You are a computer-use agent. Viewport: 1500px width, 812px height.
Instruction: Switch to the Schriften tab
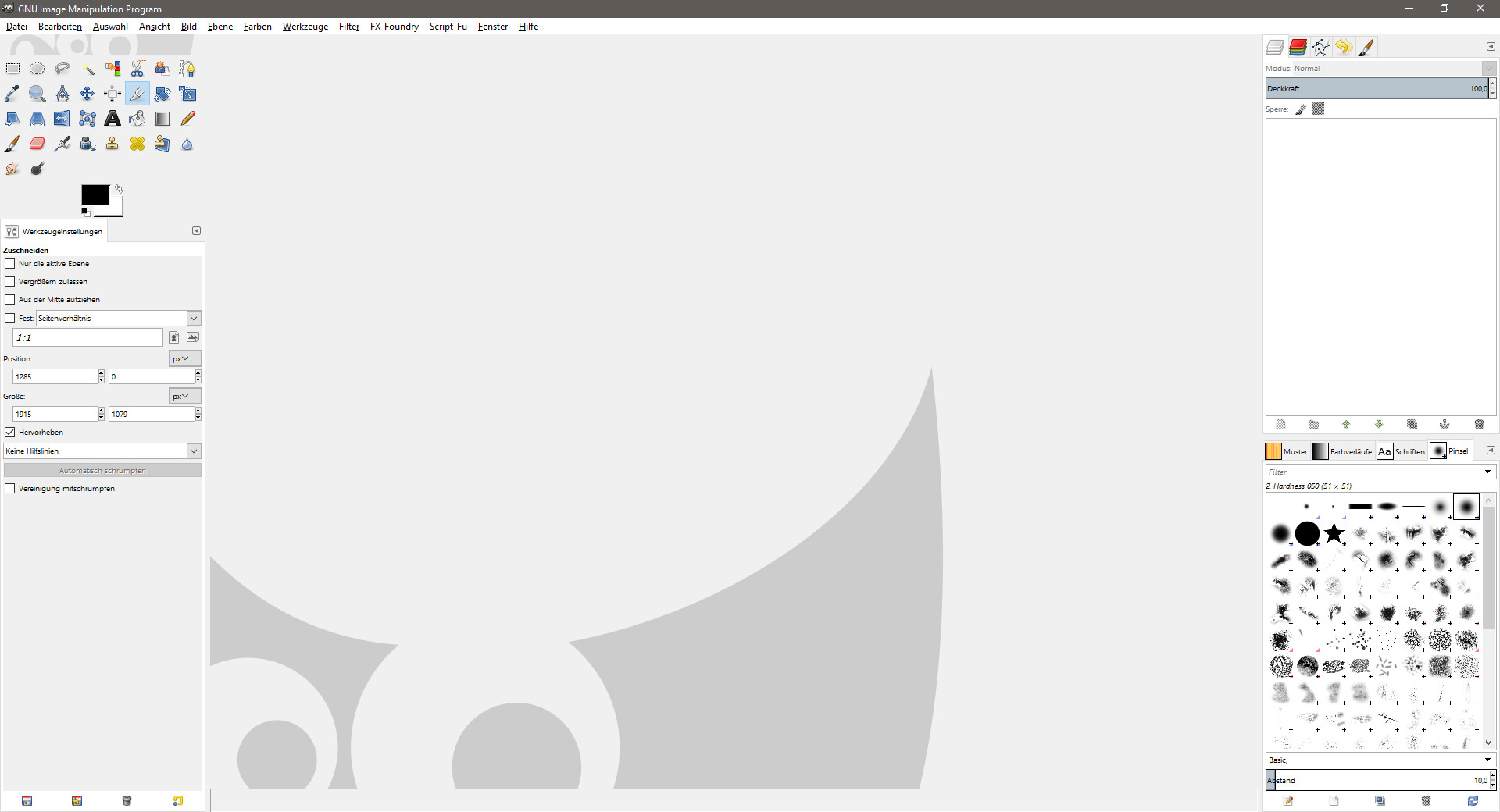1401,451
